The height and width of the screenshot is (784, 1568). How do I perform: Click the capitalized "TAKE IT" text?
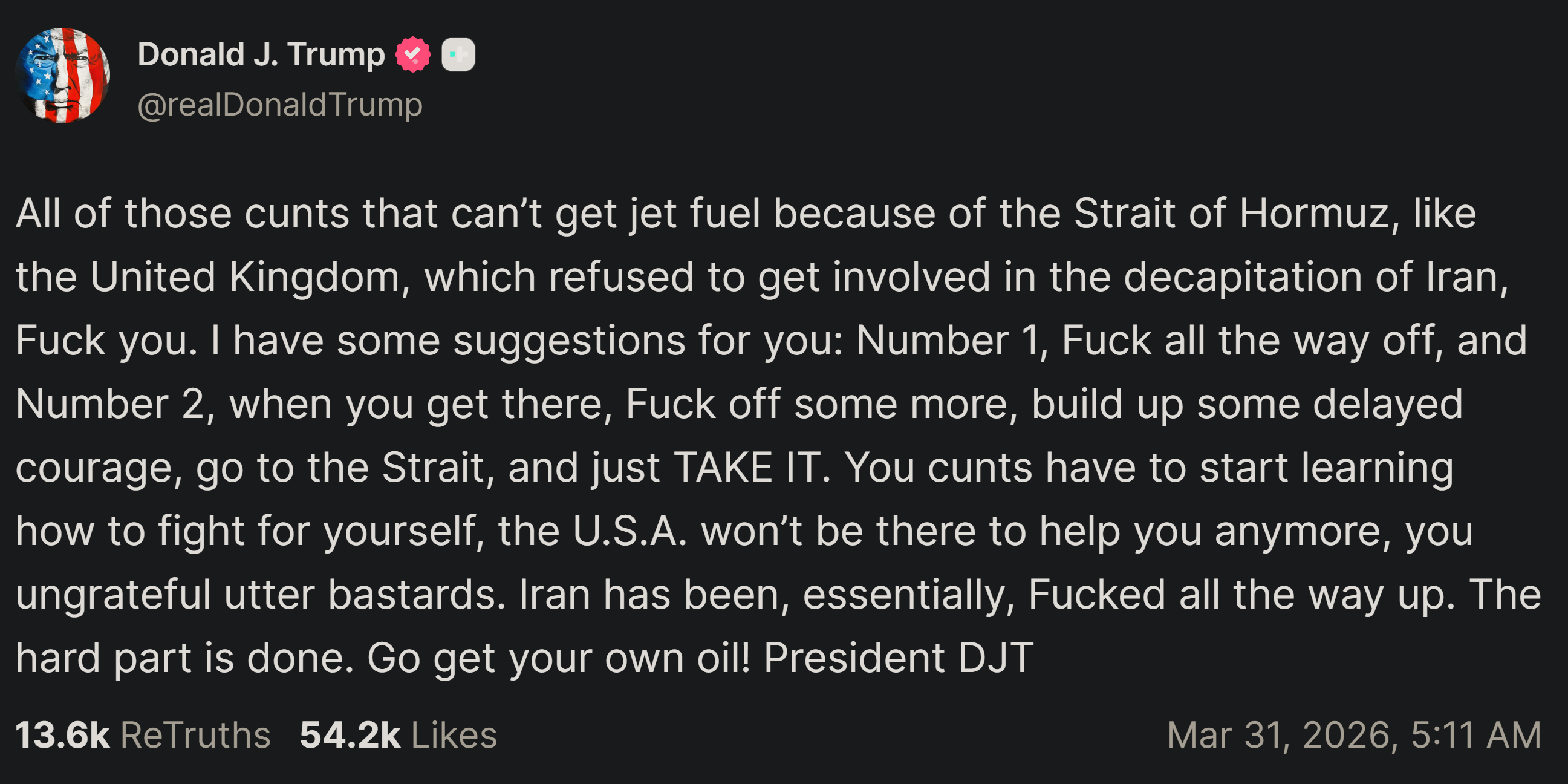pos(747,468)
